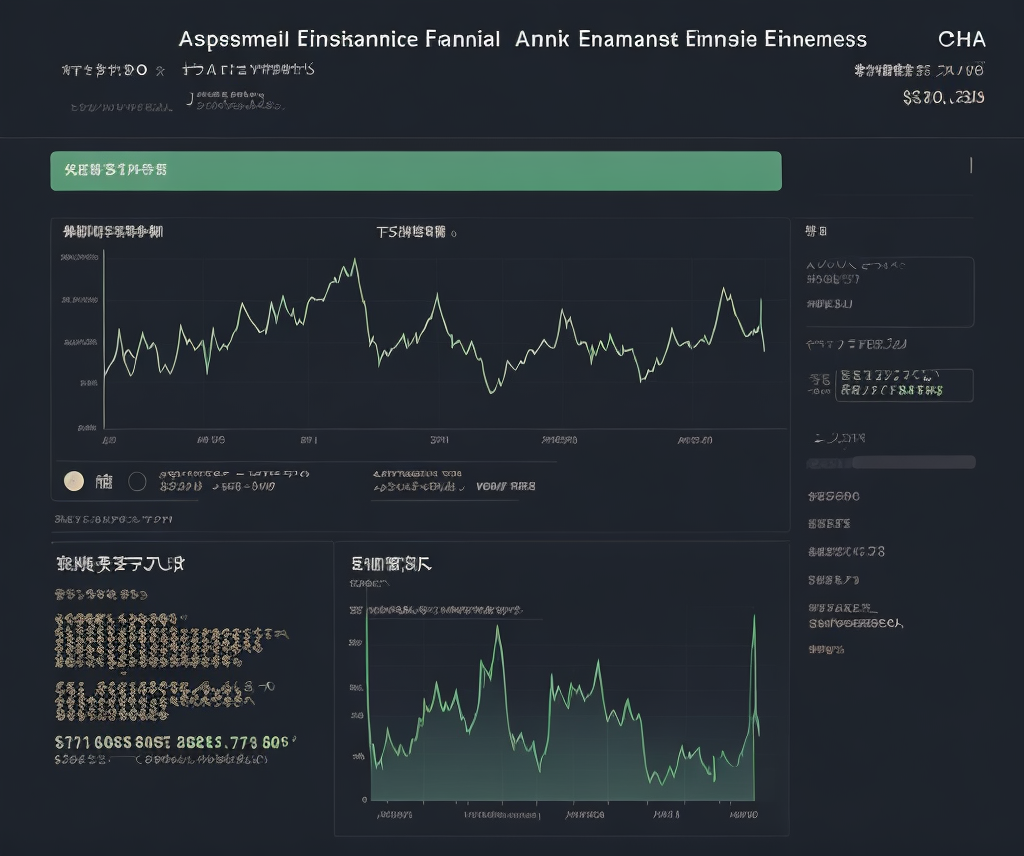1024x856 pixels.
Task: Click the first text entry in the right sidebar list
Action: pos(833,496)
